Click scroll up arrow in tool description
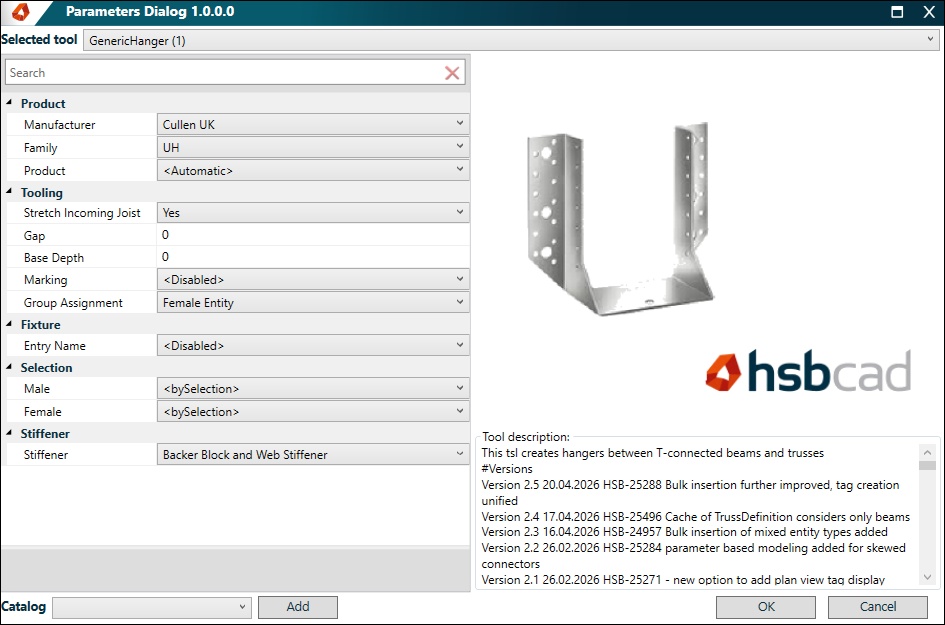This screenshot has height=625, width=945. click(x=928, y=452)
